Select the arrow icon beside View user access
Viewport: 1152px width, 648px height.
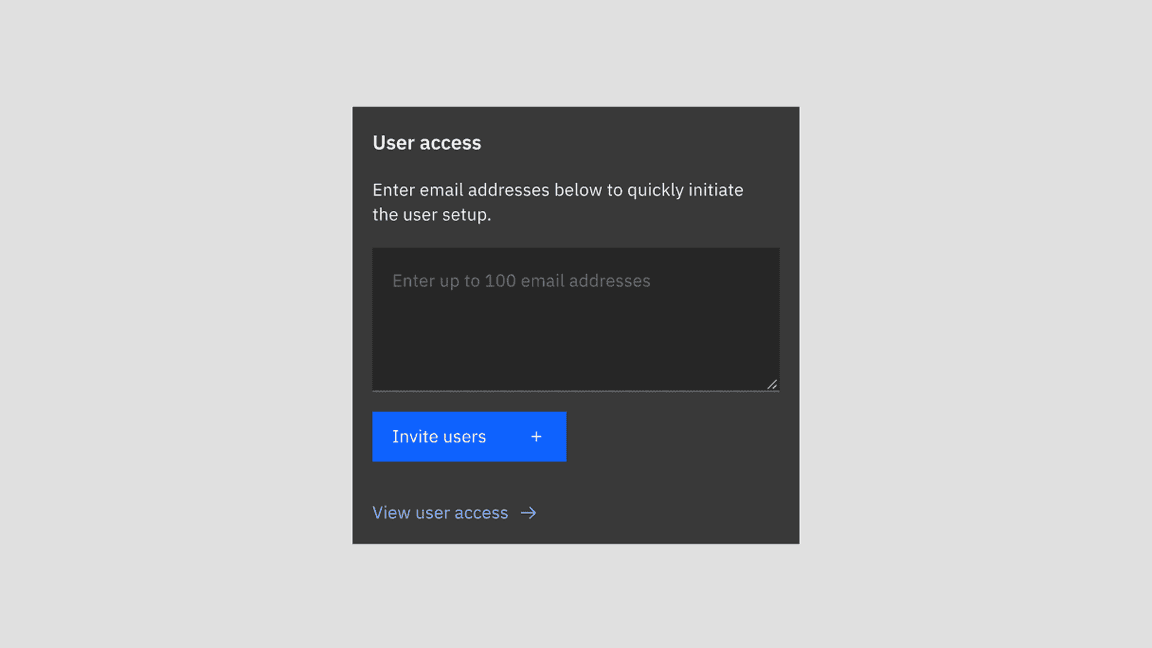tap(528, 512)
